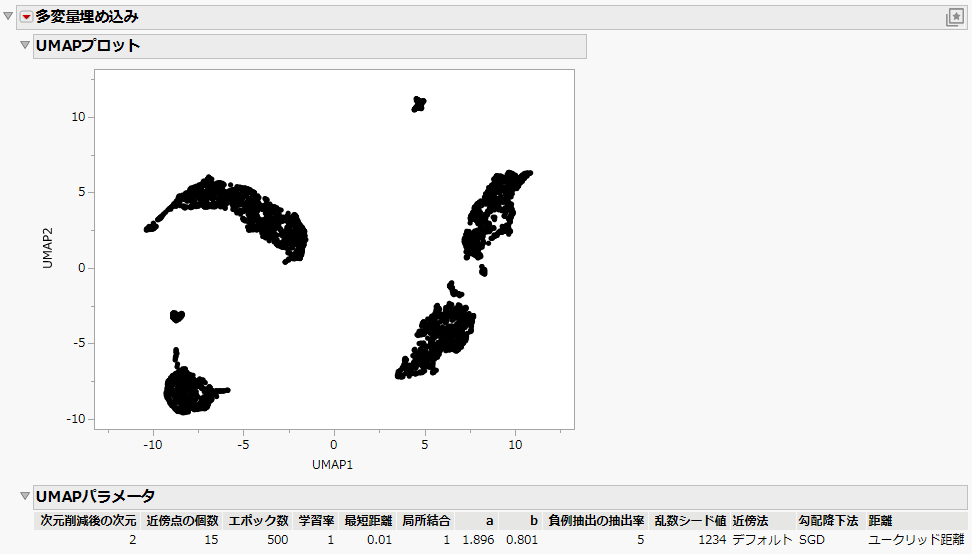Viewport: 972px width, 554px height.
Task: Click the 近傍点の個数 column header
Action: tap(182, 521)
